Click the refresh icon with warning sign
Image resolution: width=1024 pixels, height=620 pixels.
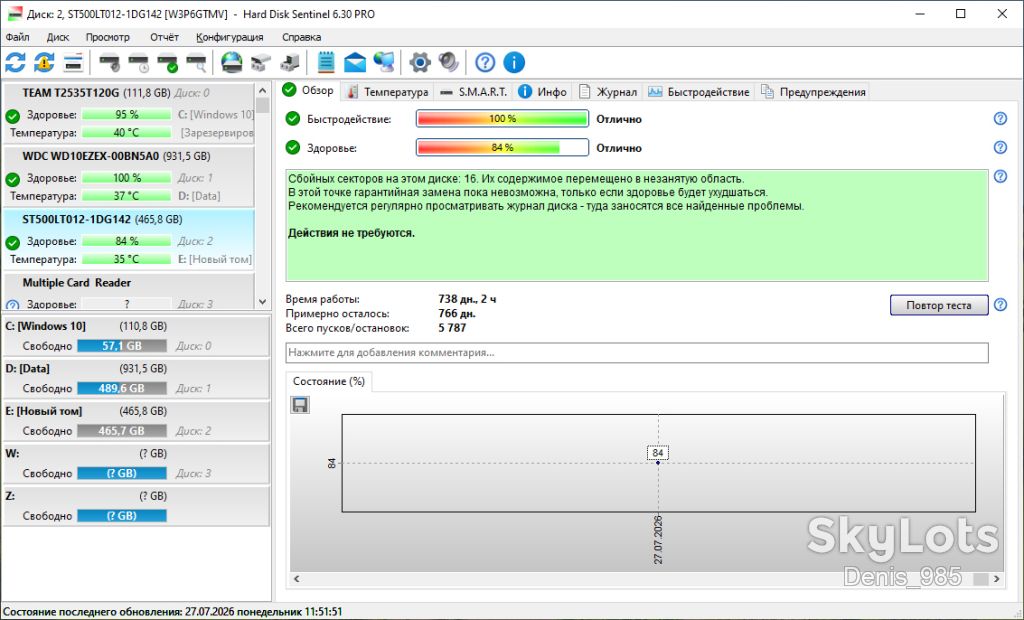tap(44, 63)
